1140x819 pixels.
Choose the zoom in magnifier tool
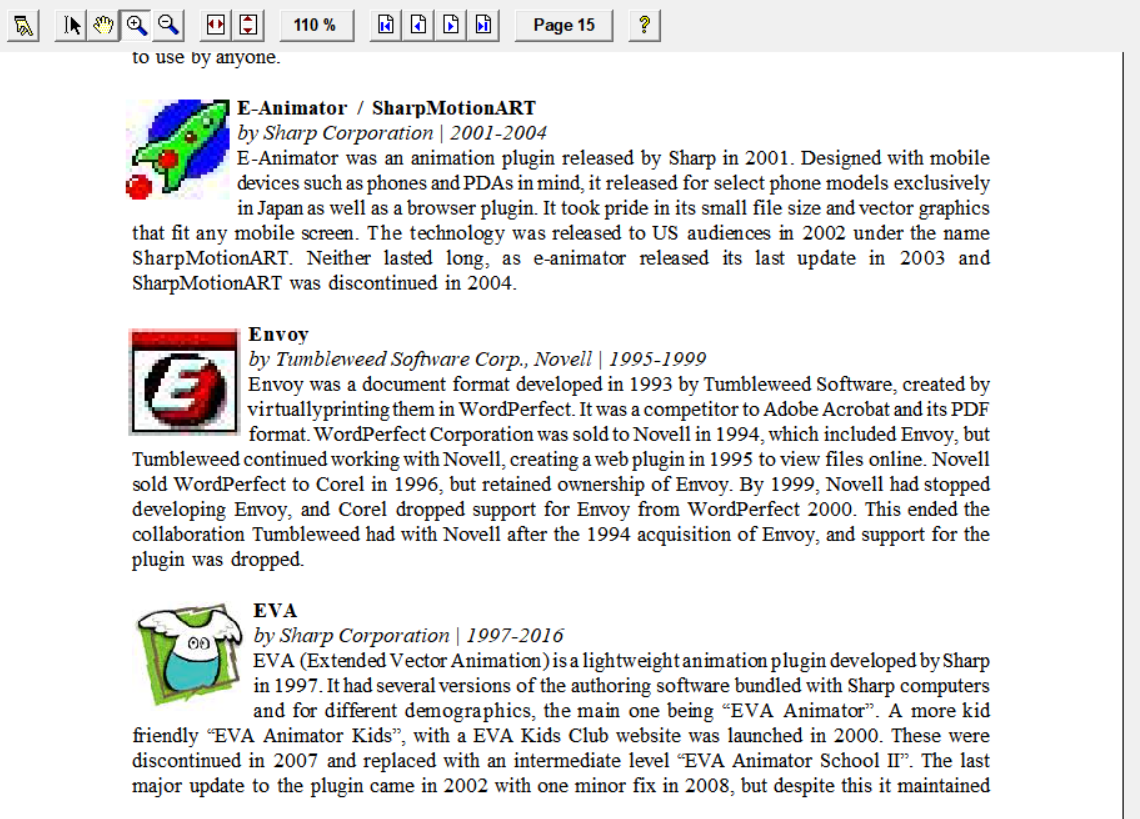pyautogui.click(x=136, y=25)
